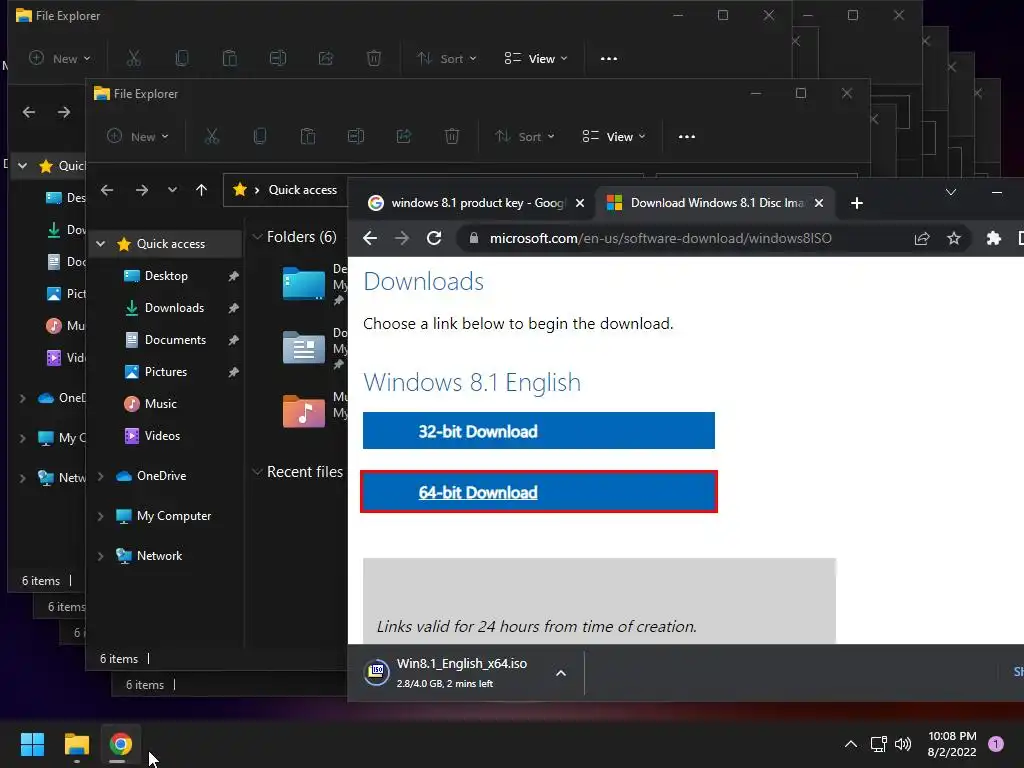1024x768 pixels.
Task: Click Chrome's back arrow button
Action: pos(370,238)
